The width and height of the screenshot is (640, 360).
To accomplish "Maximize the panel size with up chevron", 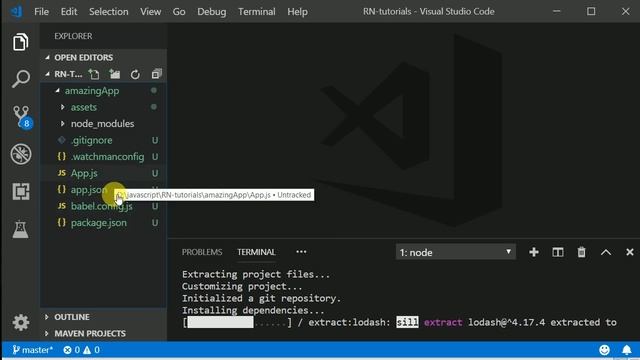I will [606, 252].
